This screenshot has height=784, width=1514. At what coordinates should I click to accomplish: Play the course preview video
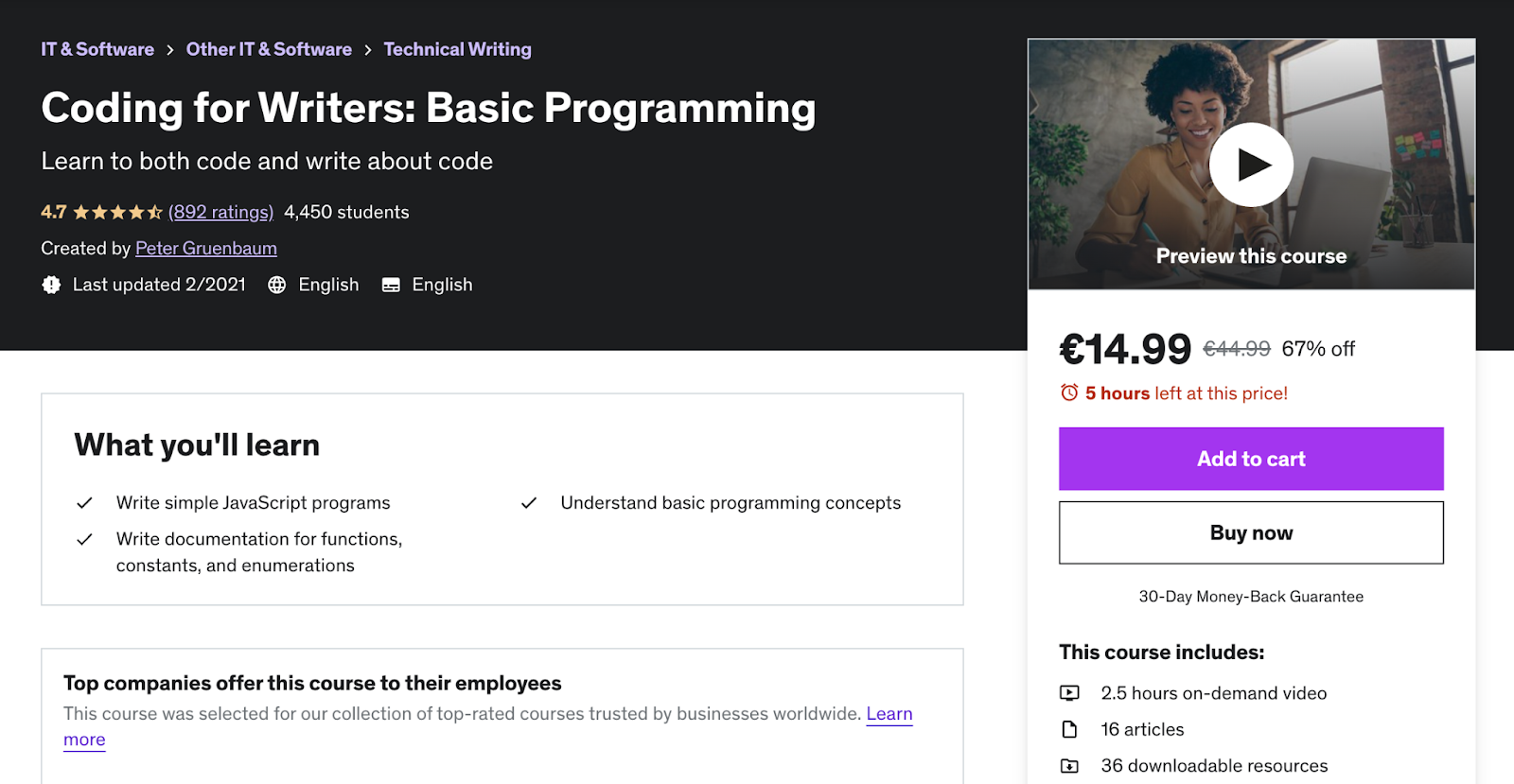(x=1251, y=165)
